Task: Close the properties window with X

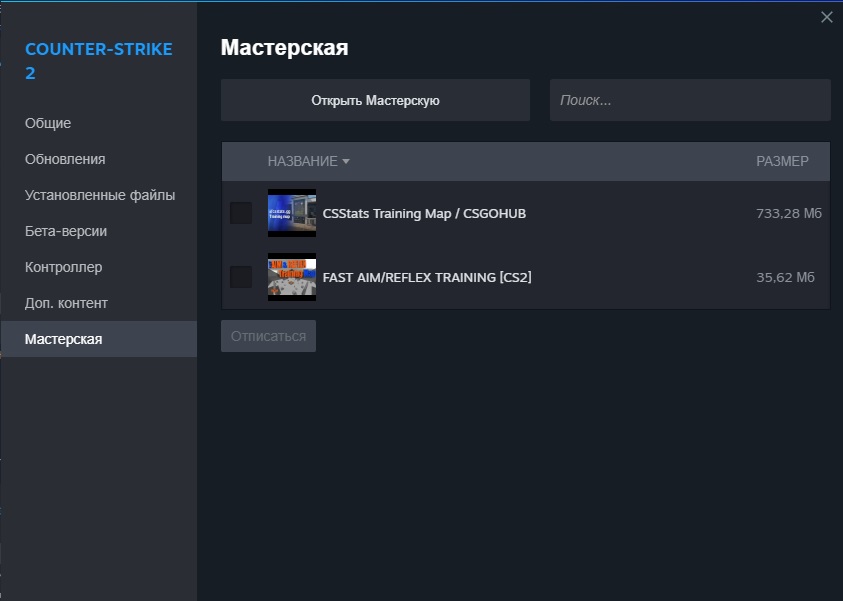Action: pos(827,17)
